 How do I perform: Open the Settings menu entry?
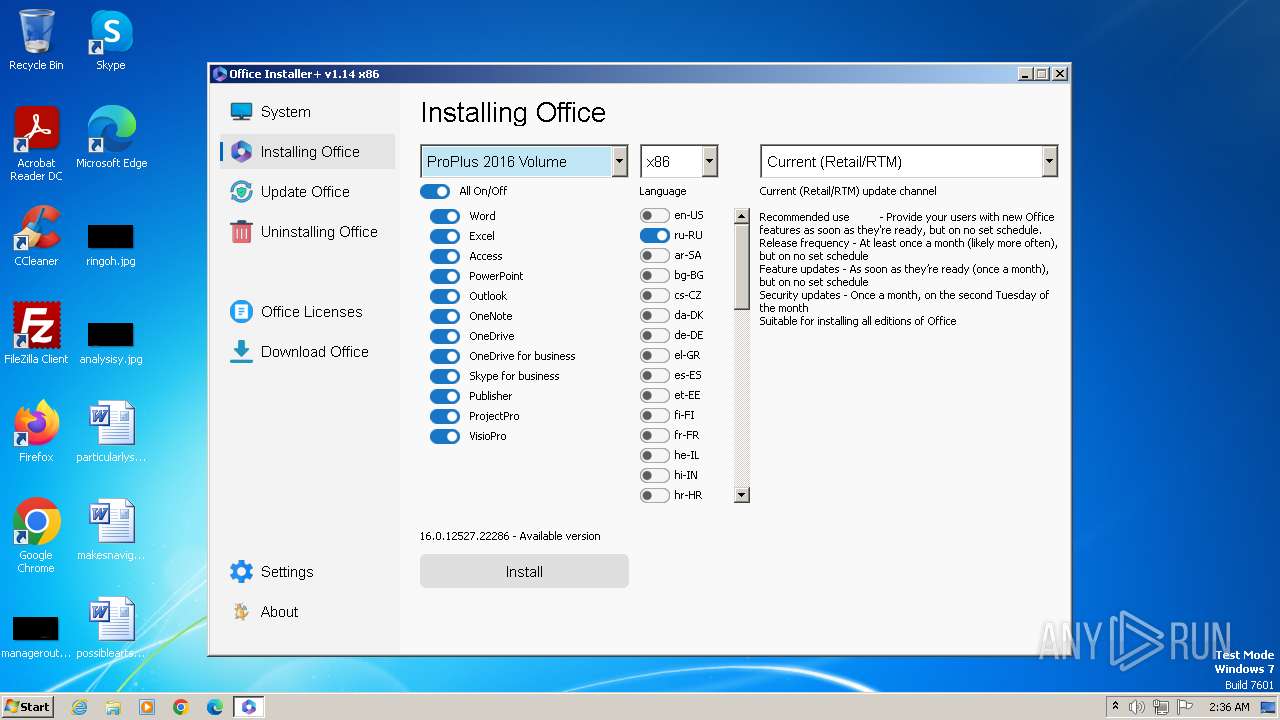pos(287,572)
